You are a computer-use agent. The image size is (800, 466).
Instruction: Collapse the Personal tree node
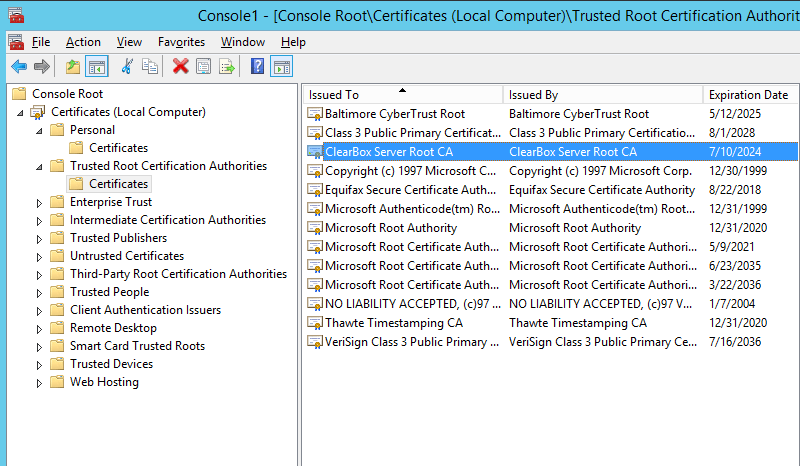coord(39,131)
